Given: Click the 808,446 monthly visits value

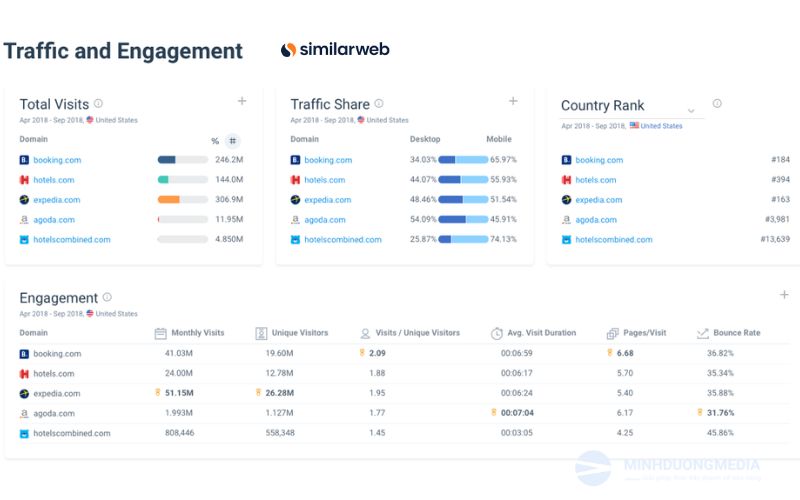Looking at the screenshot, I should [180, 433].
